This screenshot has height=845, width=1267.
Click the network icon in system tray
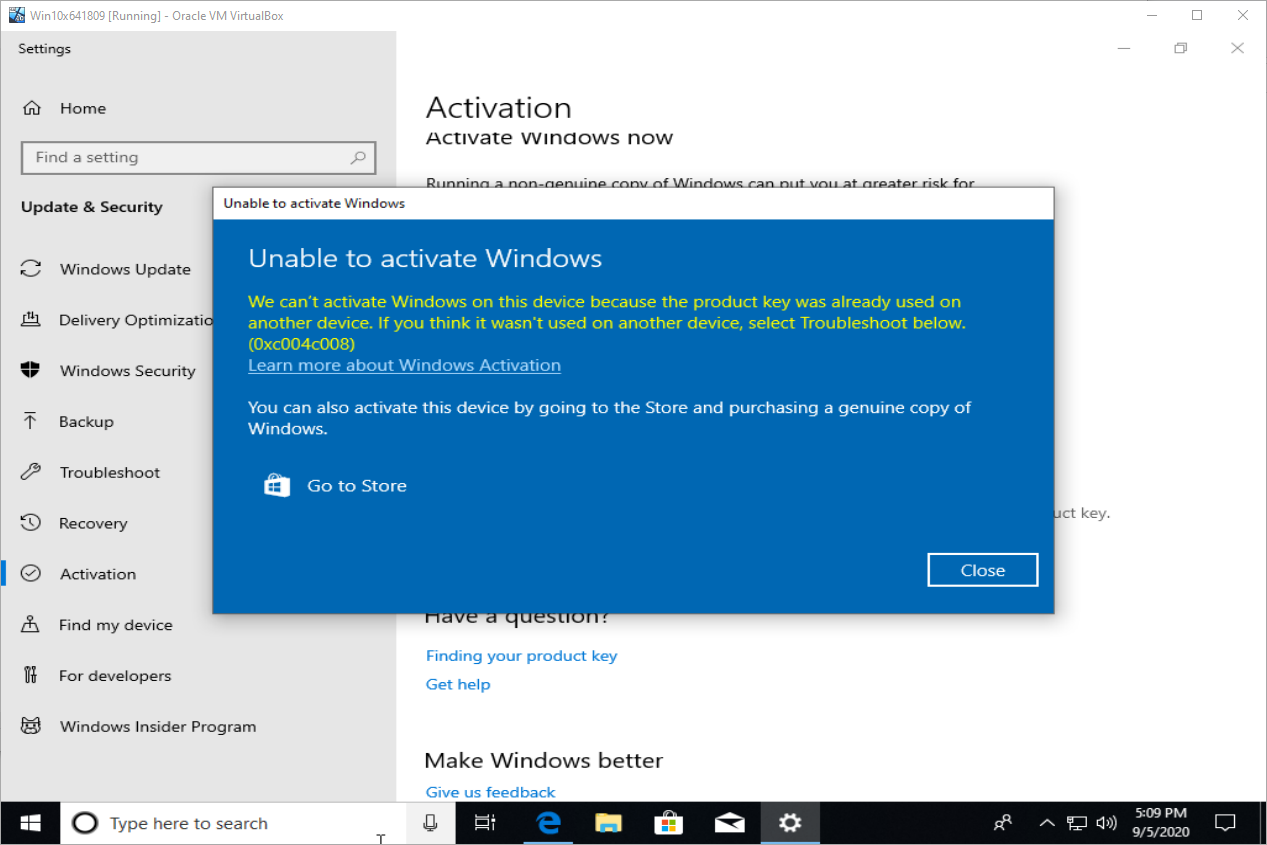click(1077, 823)
